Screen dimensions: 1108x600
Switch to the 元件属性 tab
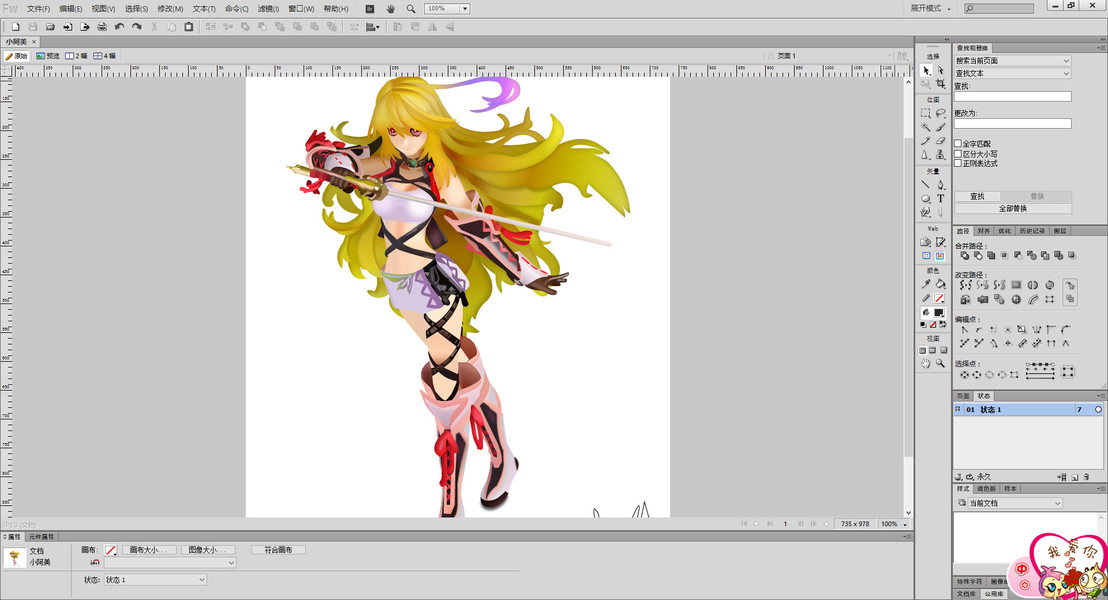pyautogui.click(x=41, y=537)
